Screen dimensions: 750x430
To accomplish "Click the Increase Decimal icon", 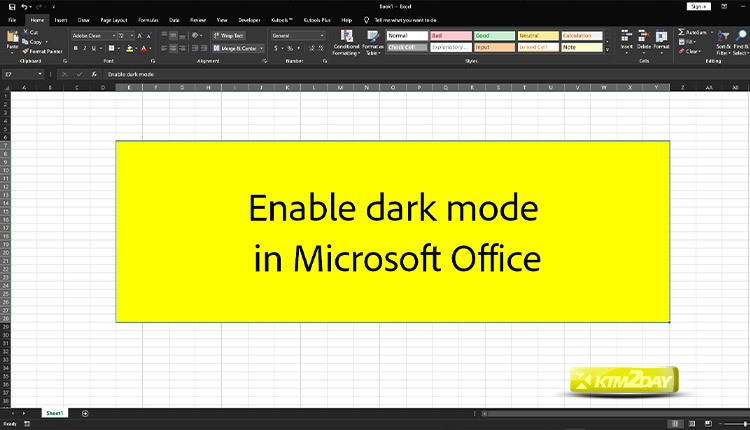I will [x=311, y=48].
